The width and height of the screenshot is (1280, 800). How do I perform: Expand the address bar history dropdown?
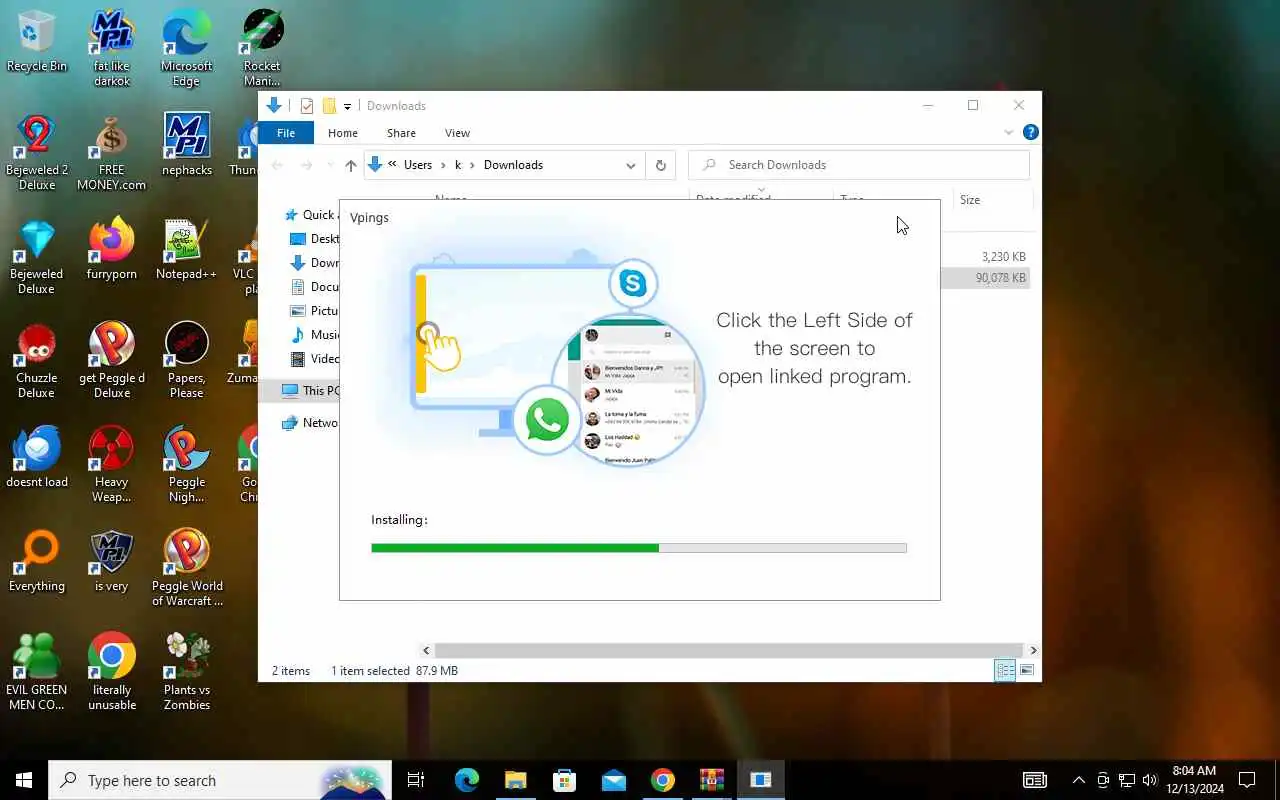coord(631,165)
